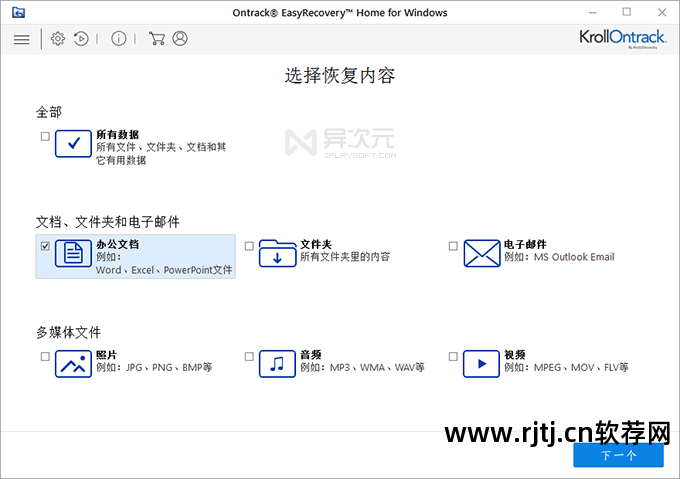680x479 pixels.
Task: Click 'JPG、PNG、BMP等' example text
Action: point(169,368)
